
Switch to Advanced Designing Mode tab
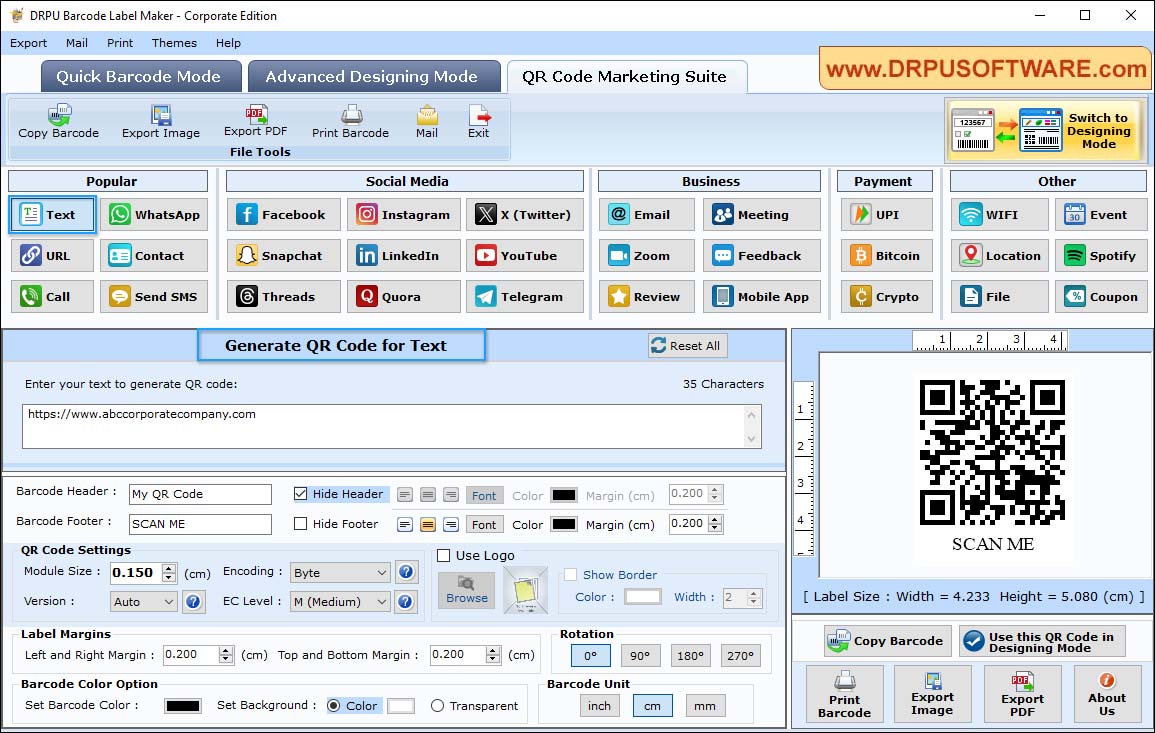pyautogui.click(x=373, y=77)
